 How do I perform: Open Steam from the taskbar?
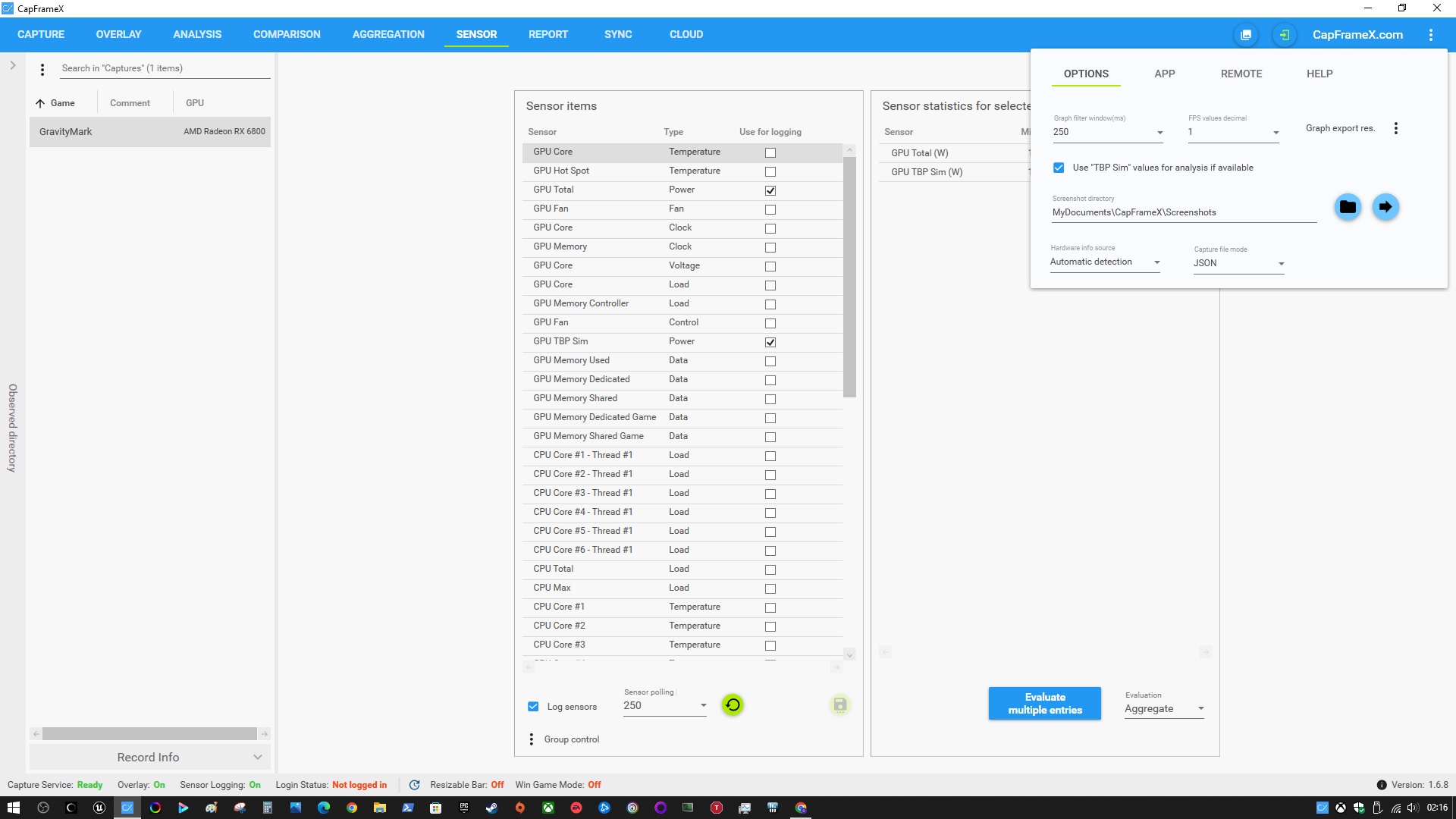tap(491, 808)
